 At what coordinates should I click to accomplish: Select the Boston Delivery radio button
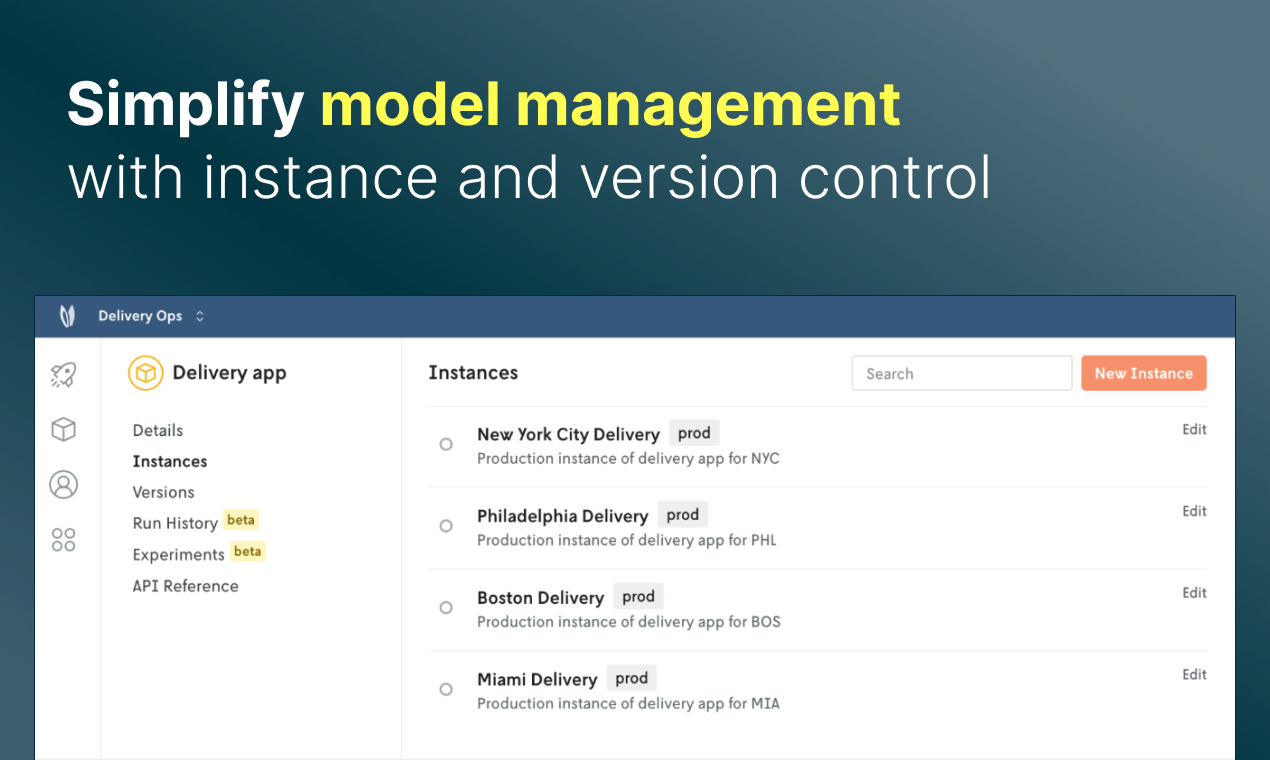pos(446,607)
